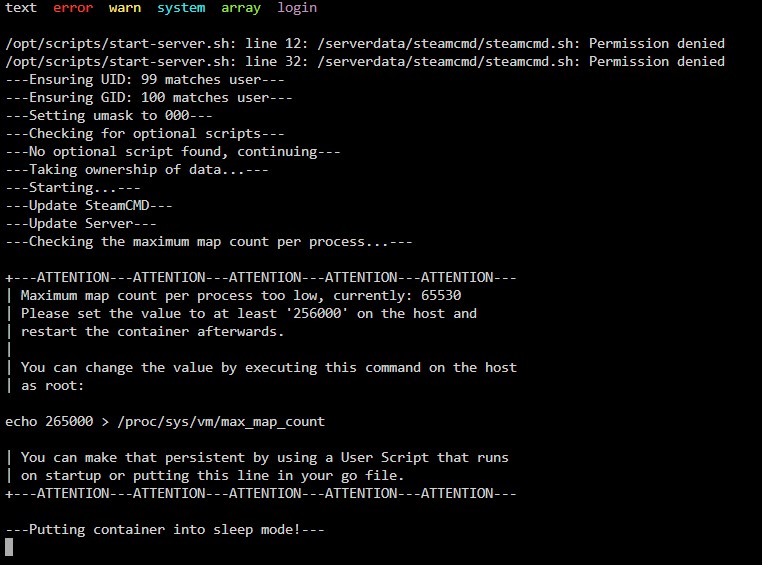Click the 'Update SteamCMD' log line
The height and width of the screenshot is (565, 762).
[x=89, y=205]
